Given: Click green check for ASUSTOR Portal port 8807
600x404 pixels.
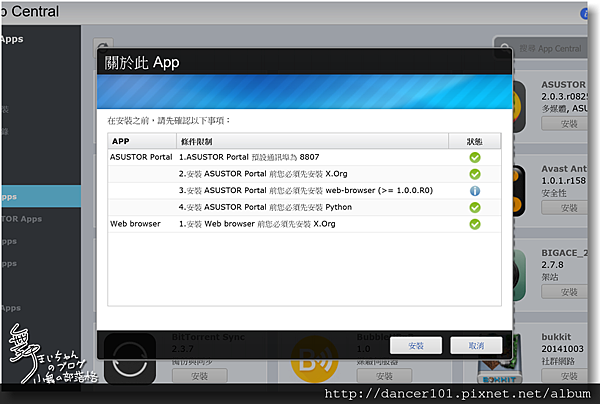Looking at the screenshot, I should click(475, 157).
